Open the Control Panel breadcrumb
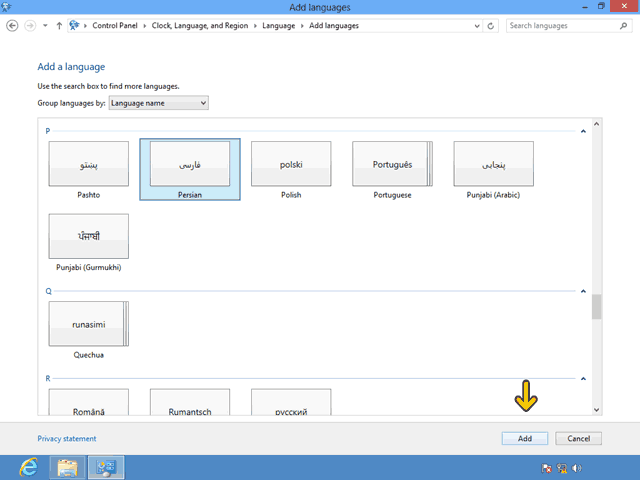Screen dimensions: 640x480 tap(115, 26)
